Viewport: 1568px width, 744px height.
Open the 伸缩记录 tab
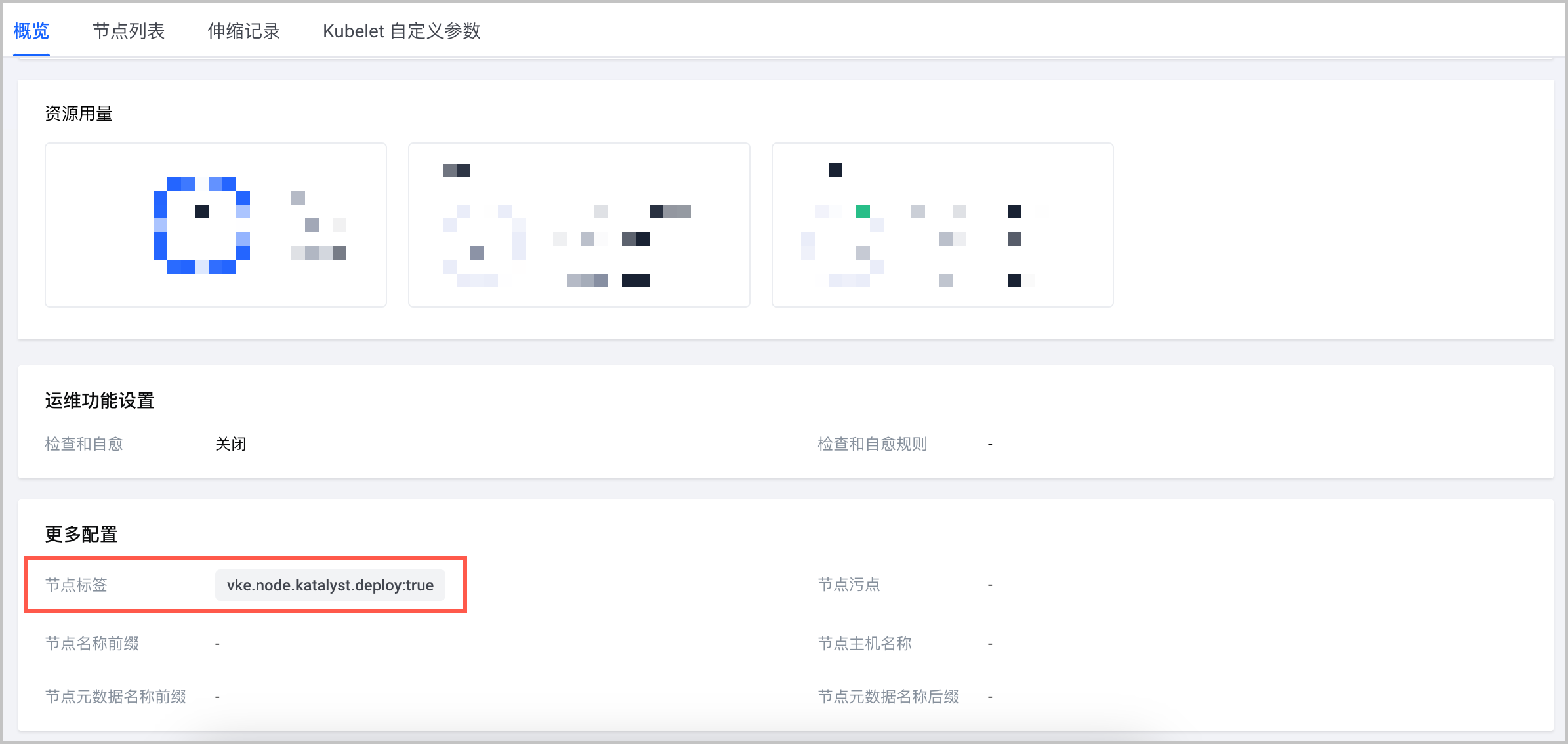(243, 31)
